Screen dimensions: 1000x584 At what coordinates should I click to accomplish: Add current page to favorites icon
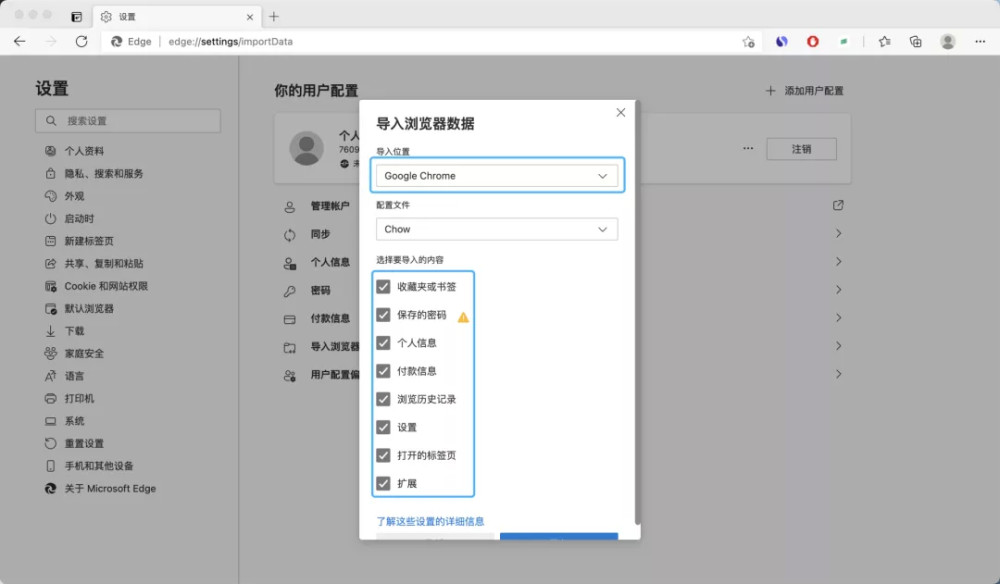(x=748, y=42)
